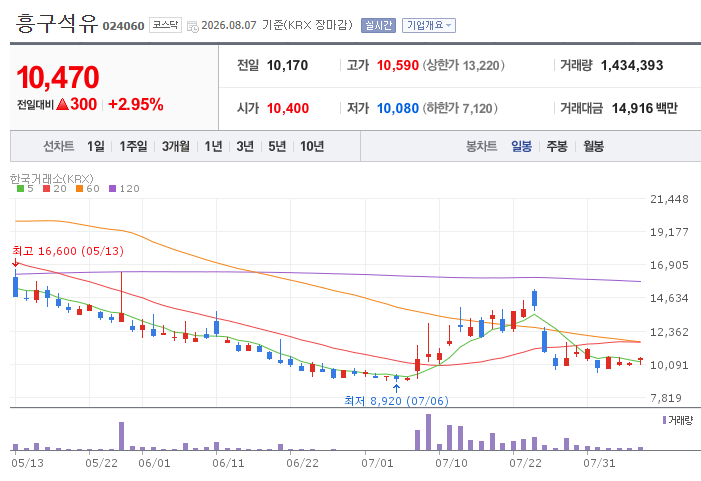
Task: Switch to the 주봉 weekly candle chart
Action: pyautogui.click(x=557, y=146)
